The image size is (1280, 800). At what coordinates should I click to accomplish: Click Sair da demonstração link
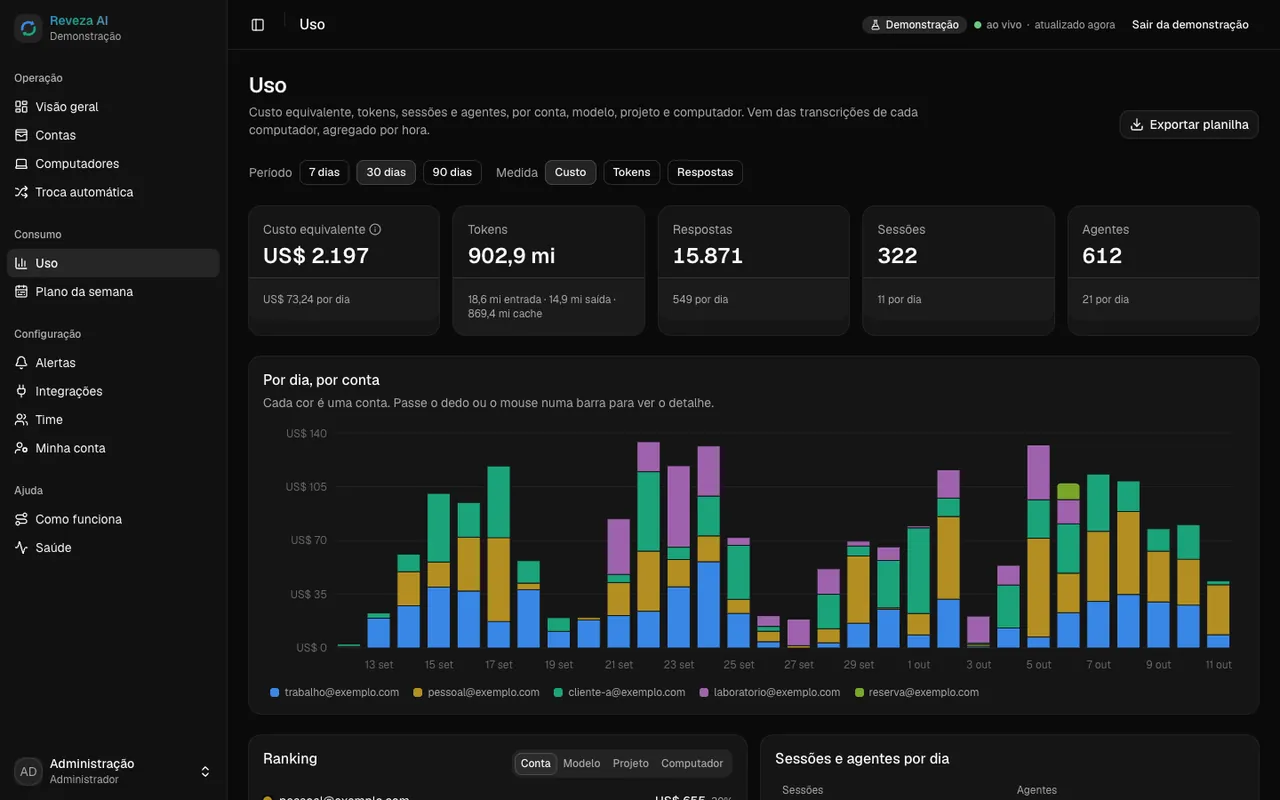tap(1190, 25)
